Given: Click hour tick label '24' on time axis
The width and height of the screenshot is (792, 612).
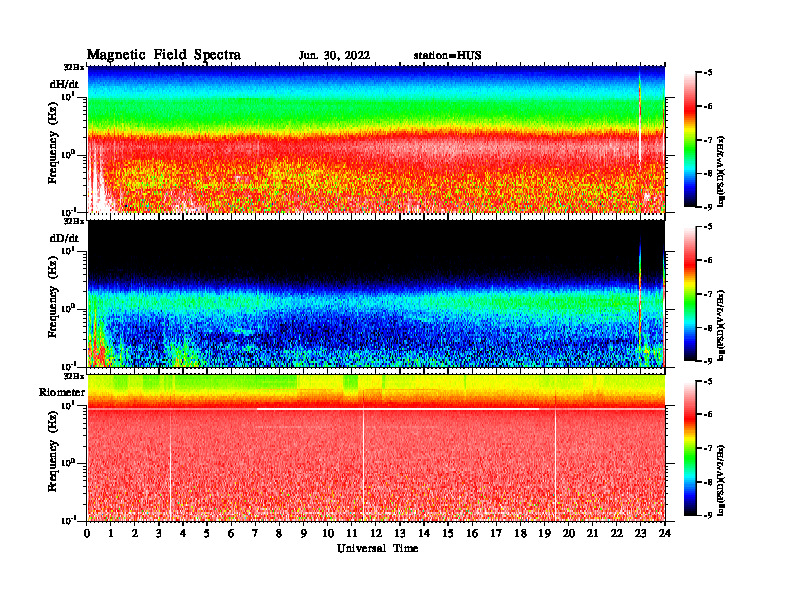Looking at the screenshot, I should click(x=665, y=533).
